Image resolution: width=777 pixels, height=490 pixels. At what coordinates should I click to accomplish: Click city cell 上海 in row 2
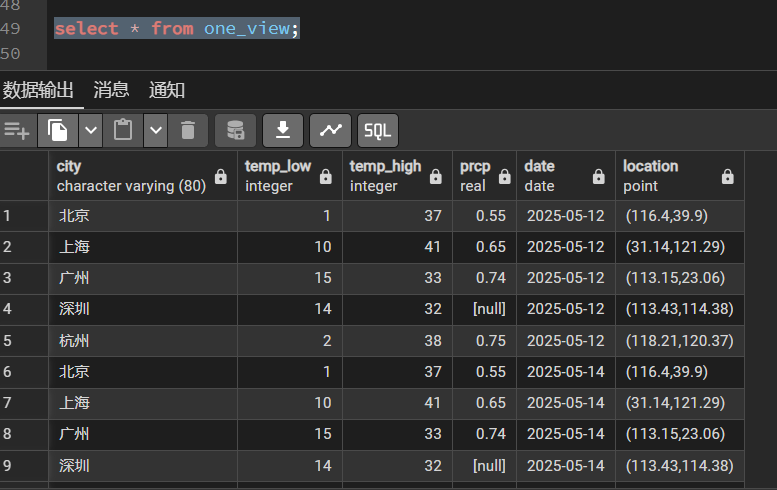coord(143,247)
